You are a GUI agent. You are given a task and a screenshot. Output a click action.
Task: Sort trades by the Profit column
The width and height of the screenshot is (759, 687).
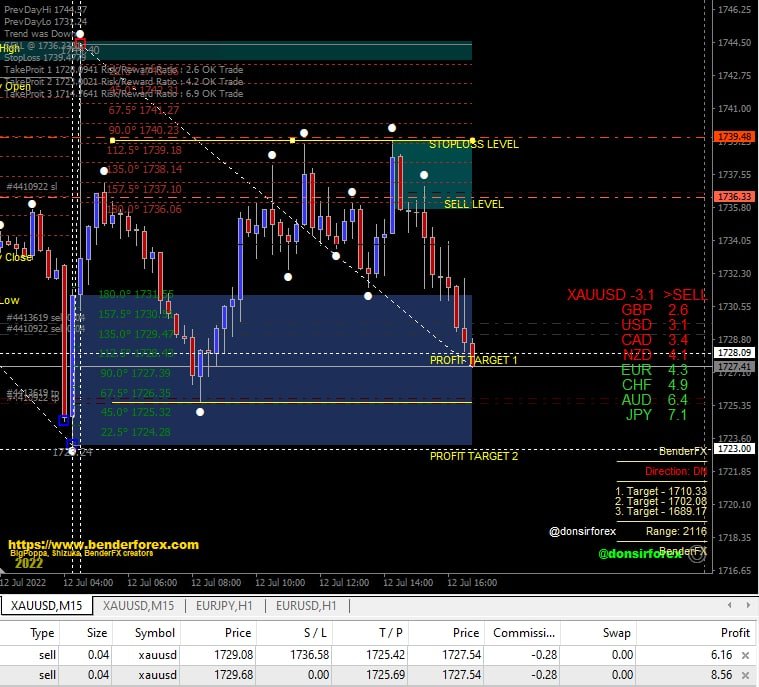click(x=734, y=633)
